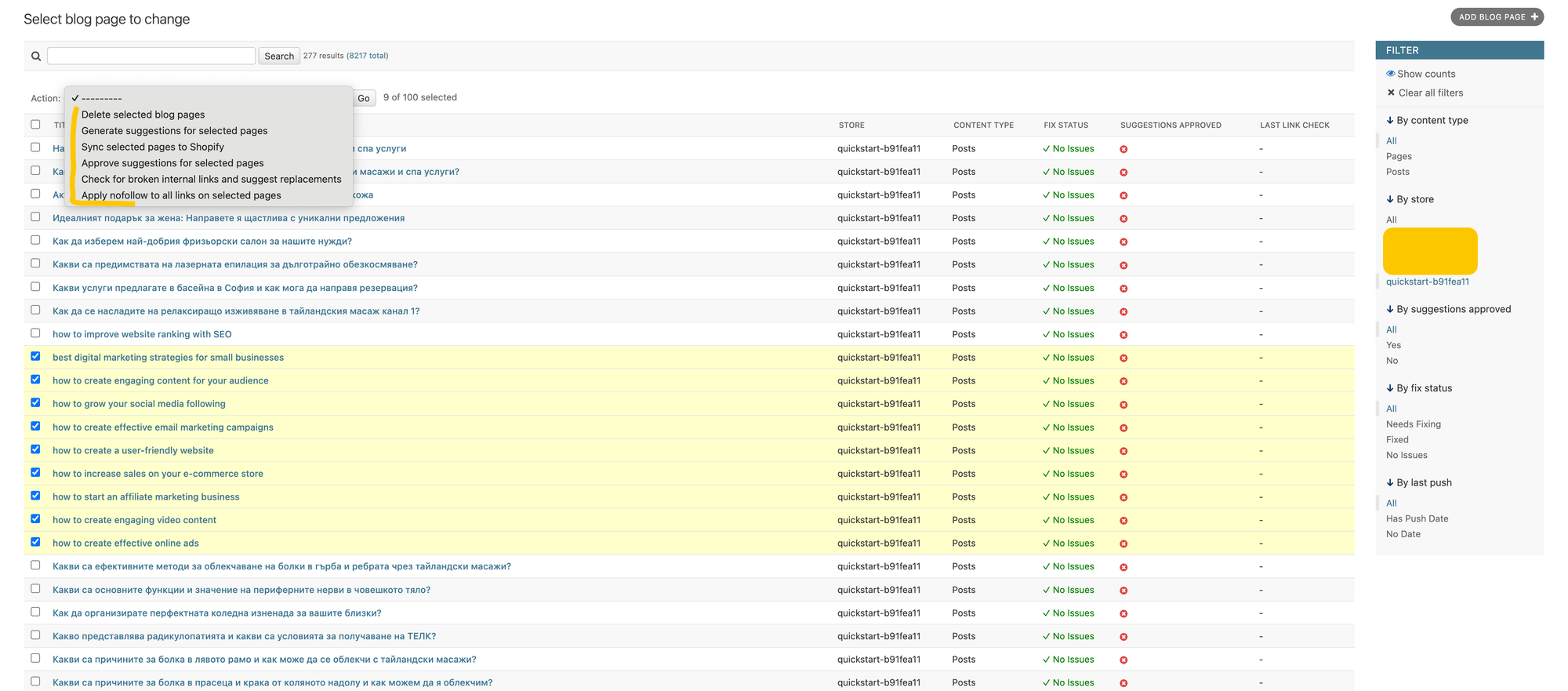Screen dimensions: 1568x691
Task: Filter last push by Has Push Date
Action: 1417,518
